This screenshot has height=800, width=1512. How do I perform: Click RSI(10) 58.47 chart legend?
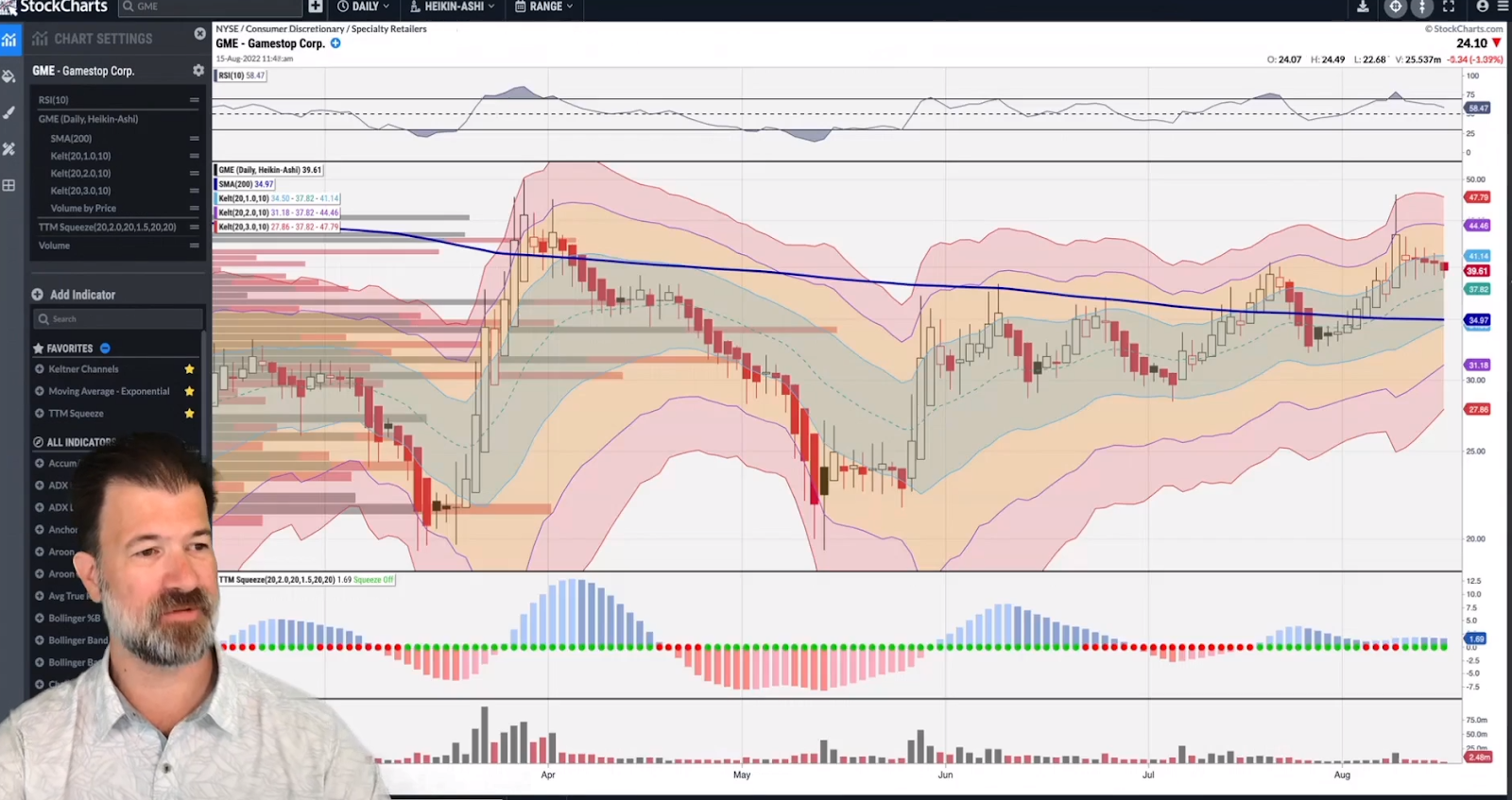241,76
